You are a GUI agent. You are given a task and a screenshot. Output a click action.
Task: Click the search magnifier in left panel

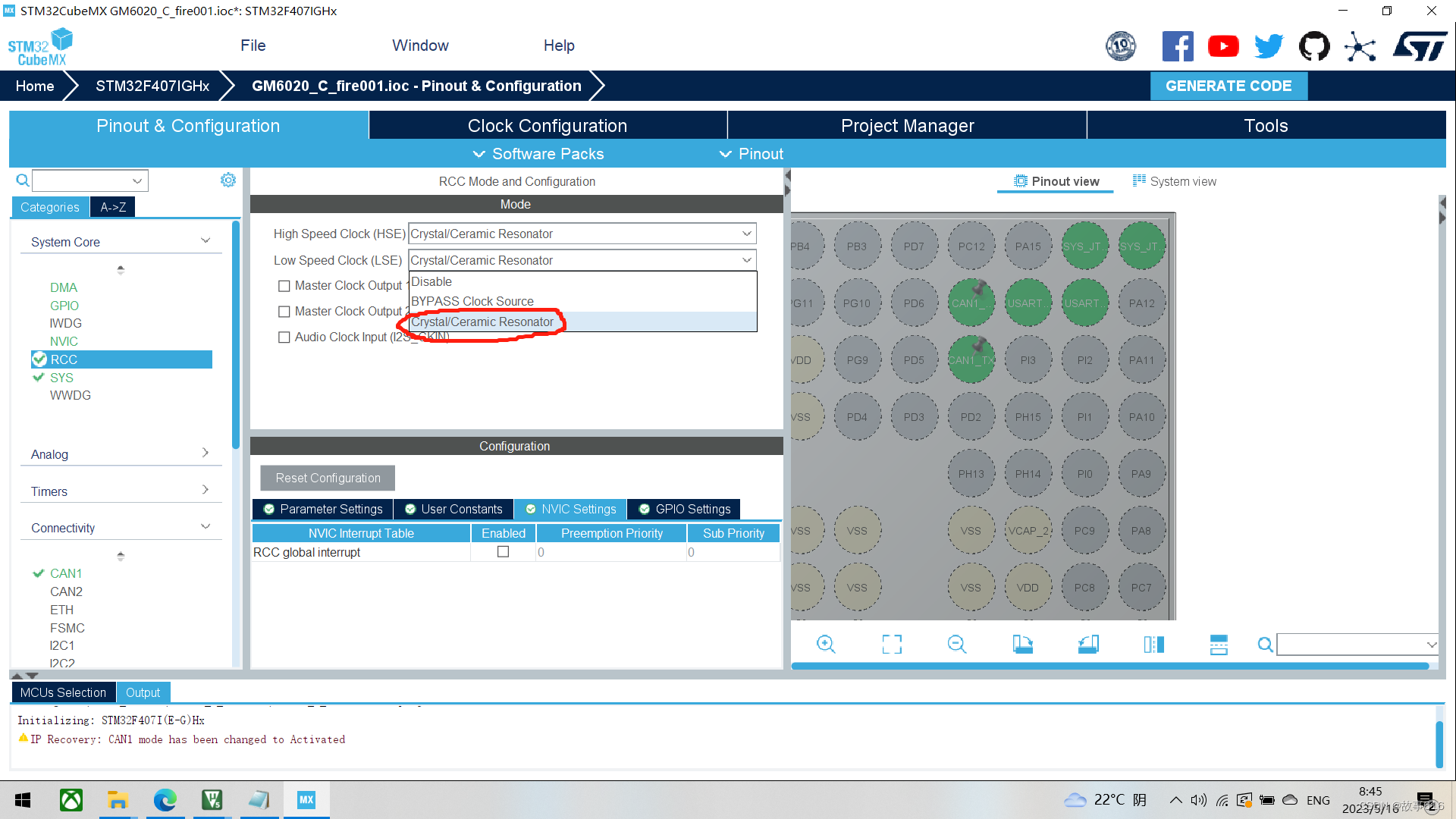point(23,180)
